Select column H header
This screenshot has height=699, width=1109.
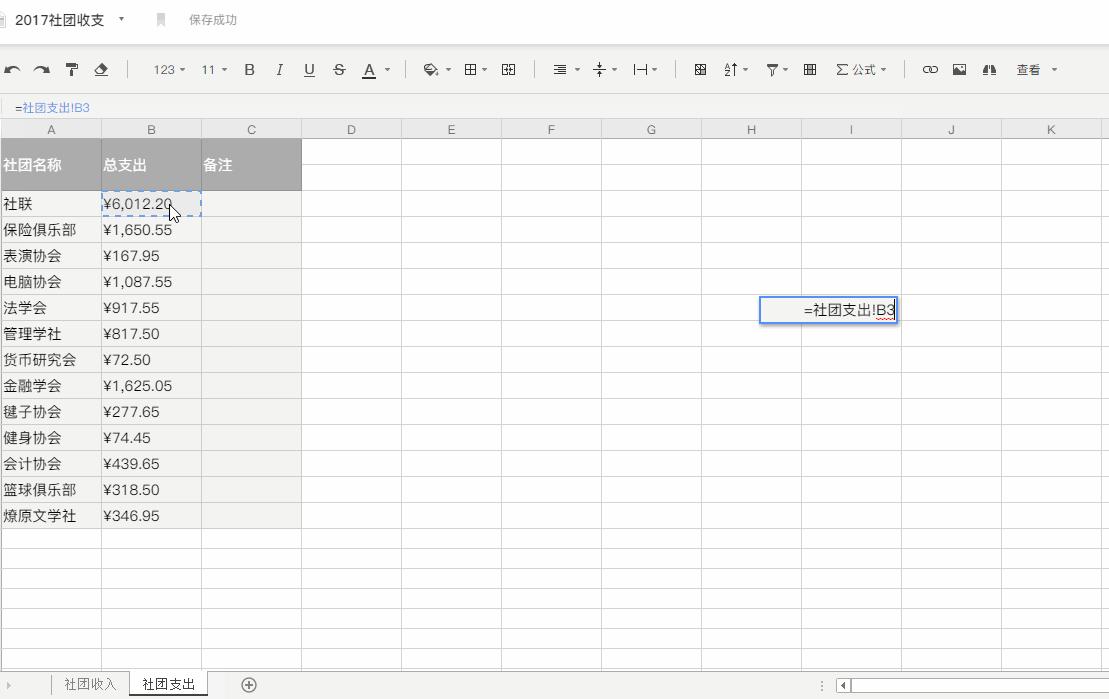(751, 129)
